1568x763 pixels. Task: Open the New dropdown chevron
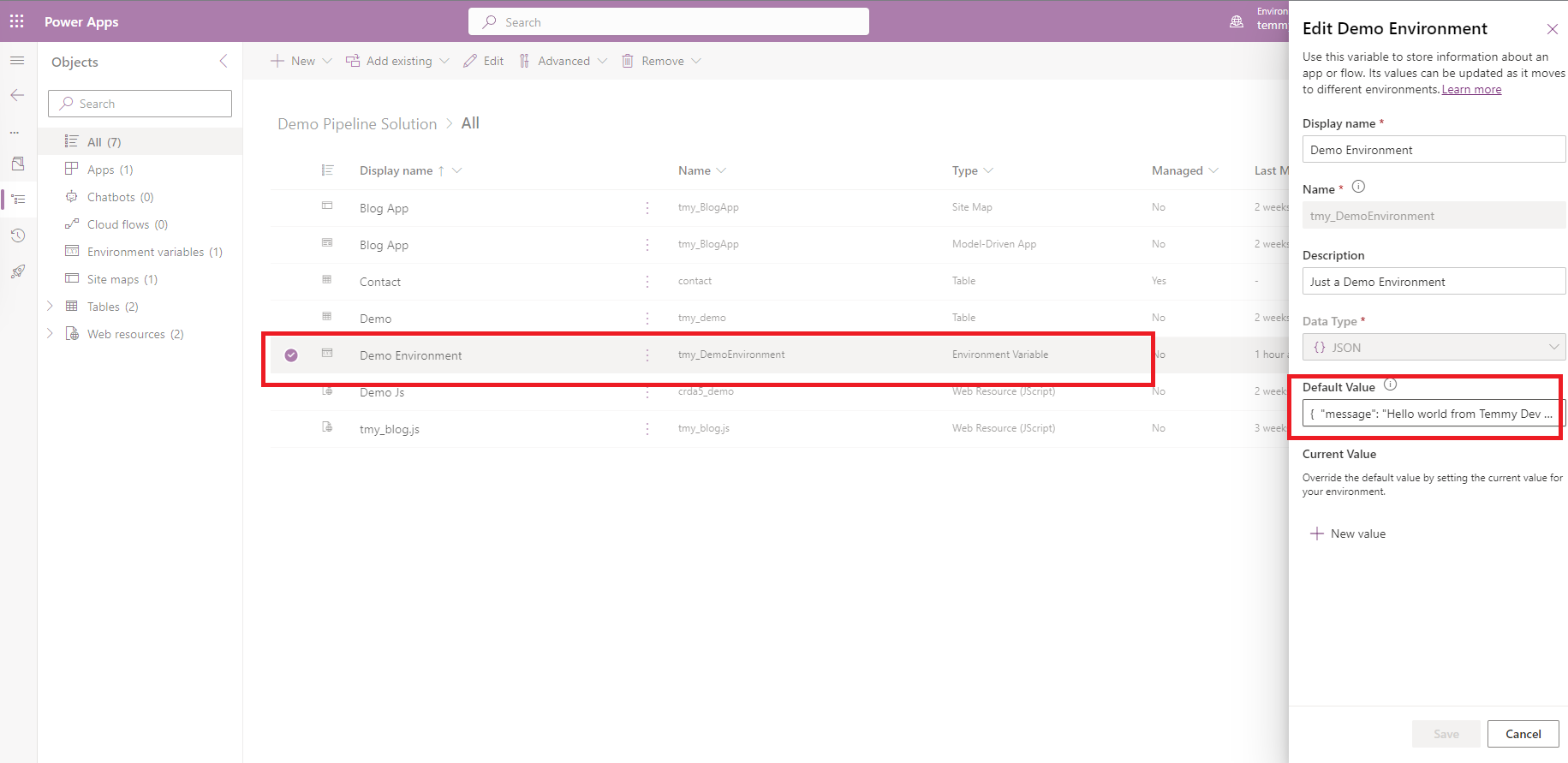click(327, 61)
